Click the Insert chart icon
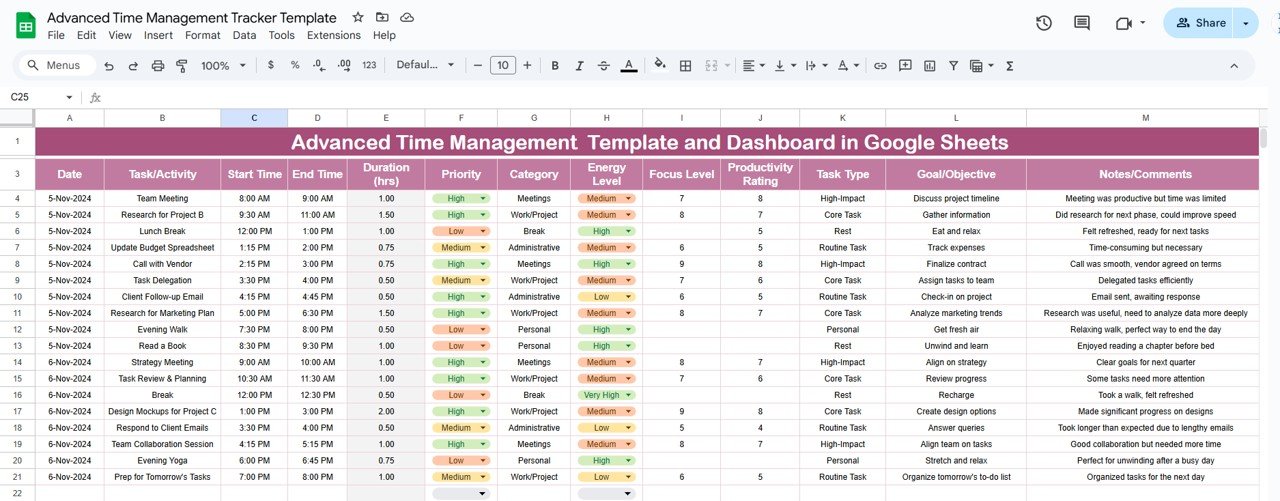The image size is (1280, 501). point(929,66)
